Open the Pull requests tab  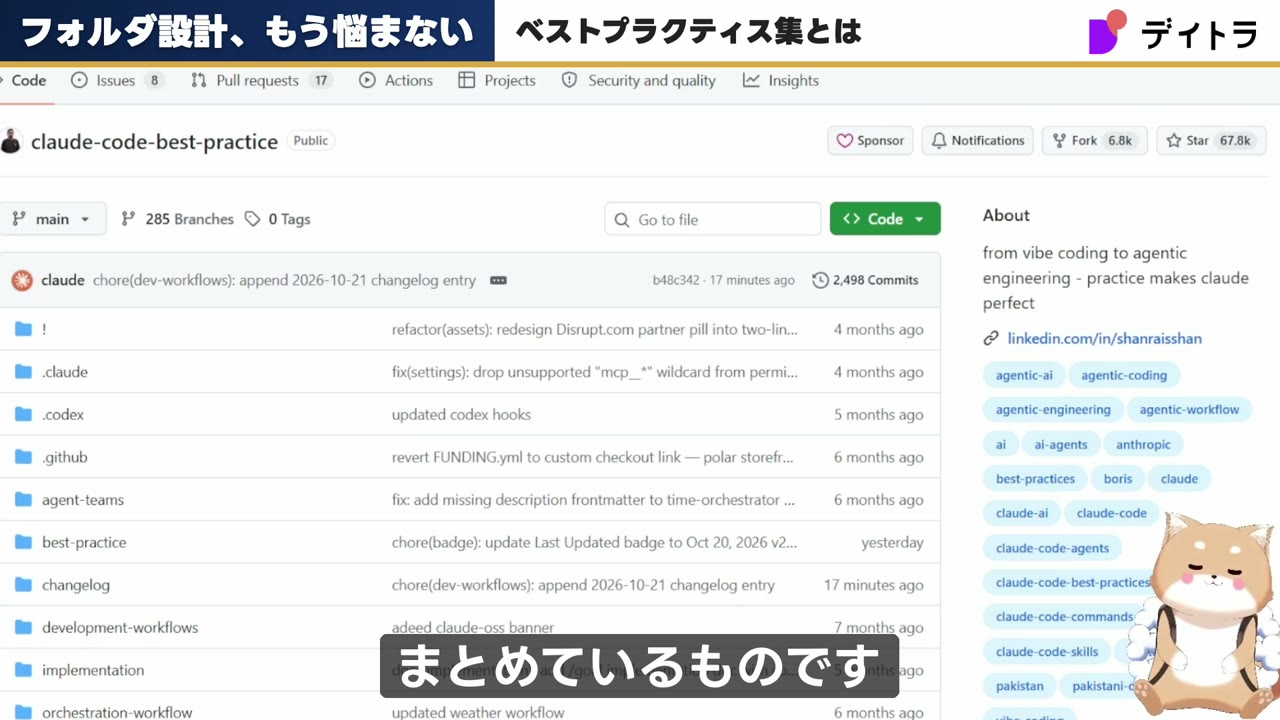(x=262, y=80)
